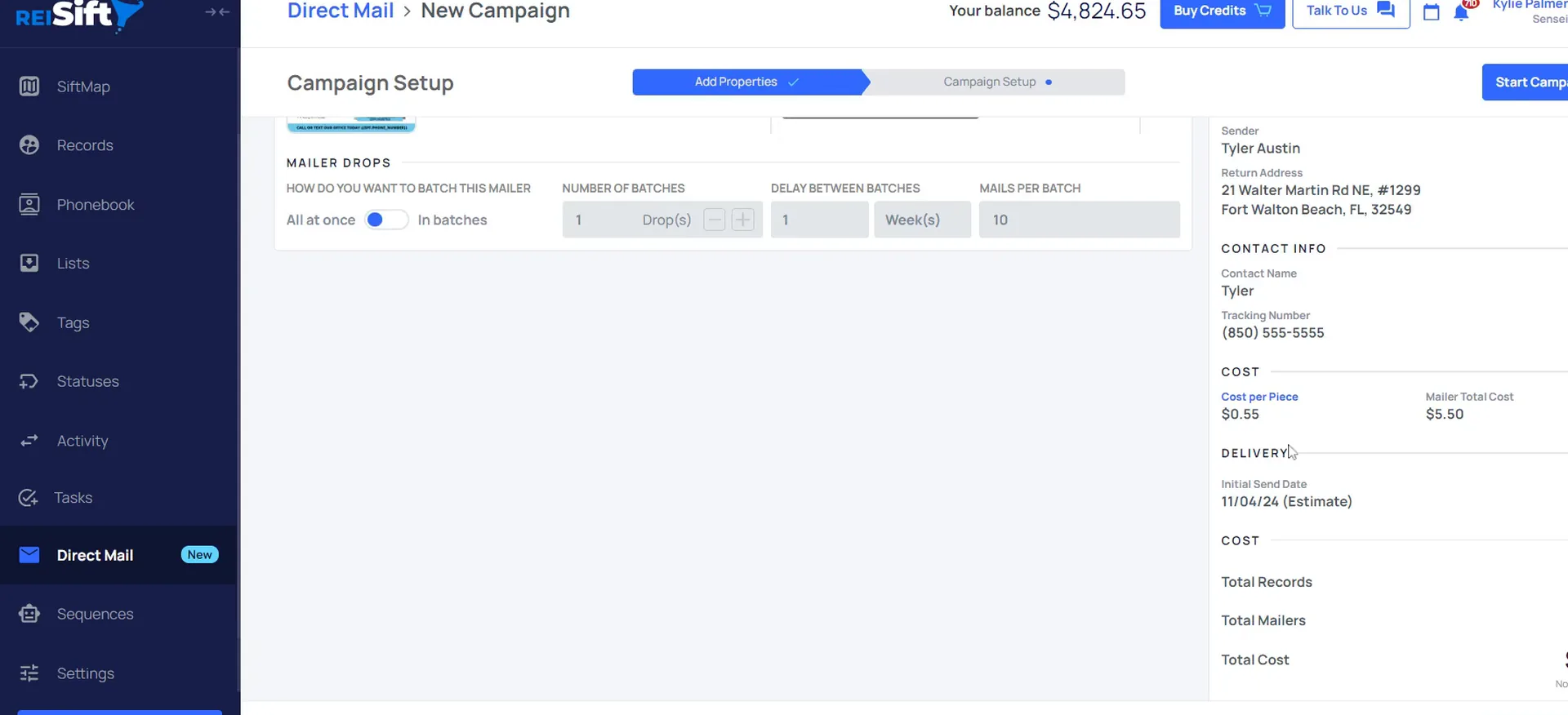Viewport: 1568px width, 715px height.
Task: Open Direct Mail menu label
Action: (x=95, y=555)
